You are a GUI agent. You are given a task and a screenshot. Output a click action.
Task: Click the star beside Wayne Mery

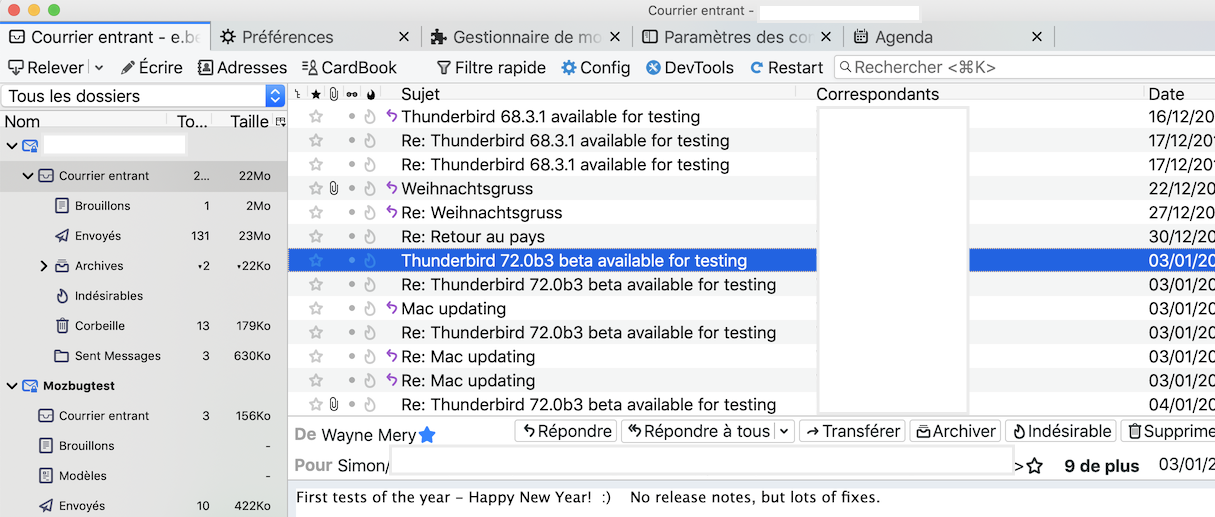coord(427,435)
